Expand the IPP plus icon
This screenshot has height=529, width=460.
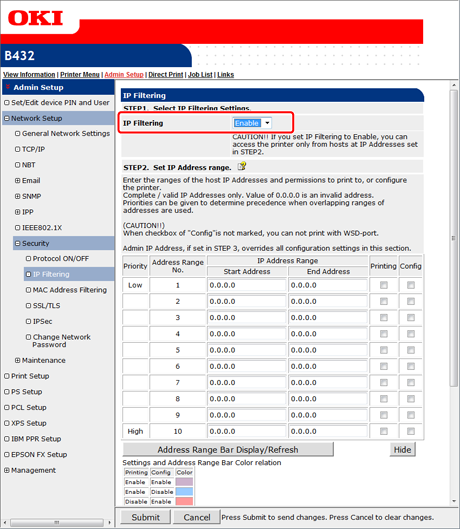pos(18,212)
